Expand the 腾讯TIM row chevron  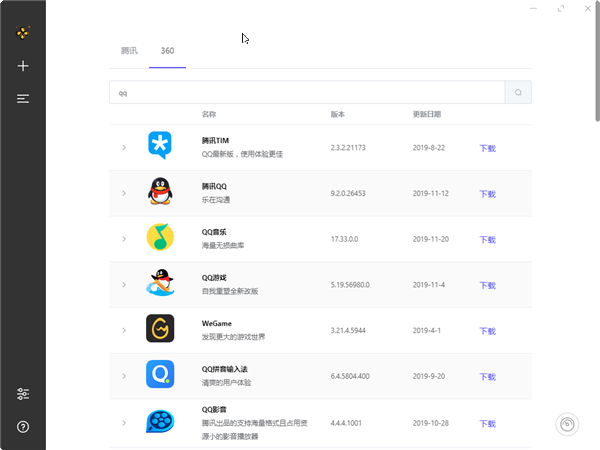124,148
